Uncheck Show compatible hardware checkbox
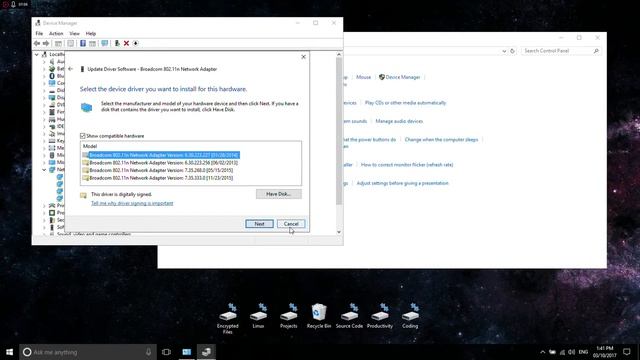 [83, 136]
